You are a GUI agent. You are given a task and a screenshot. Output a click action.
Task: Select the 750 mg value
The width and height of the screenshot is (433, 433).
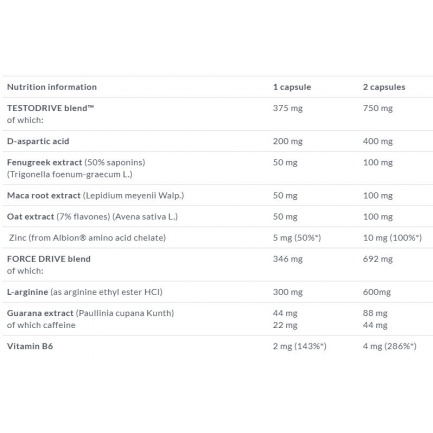point(378,108)
